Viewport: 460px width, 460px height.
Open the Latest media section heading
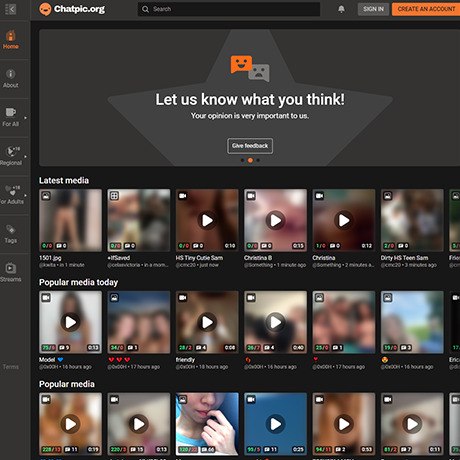tap(64, 180)
